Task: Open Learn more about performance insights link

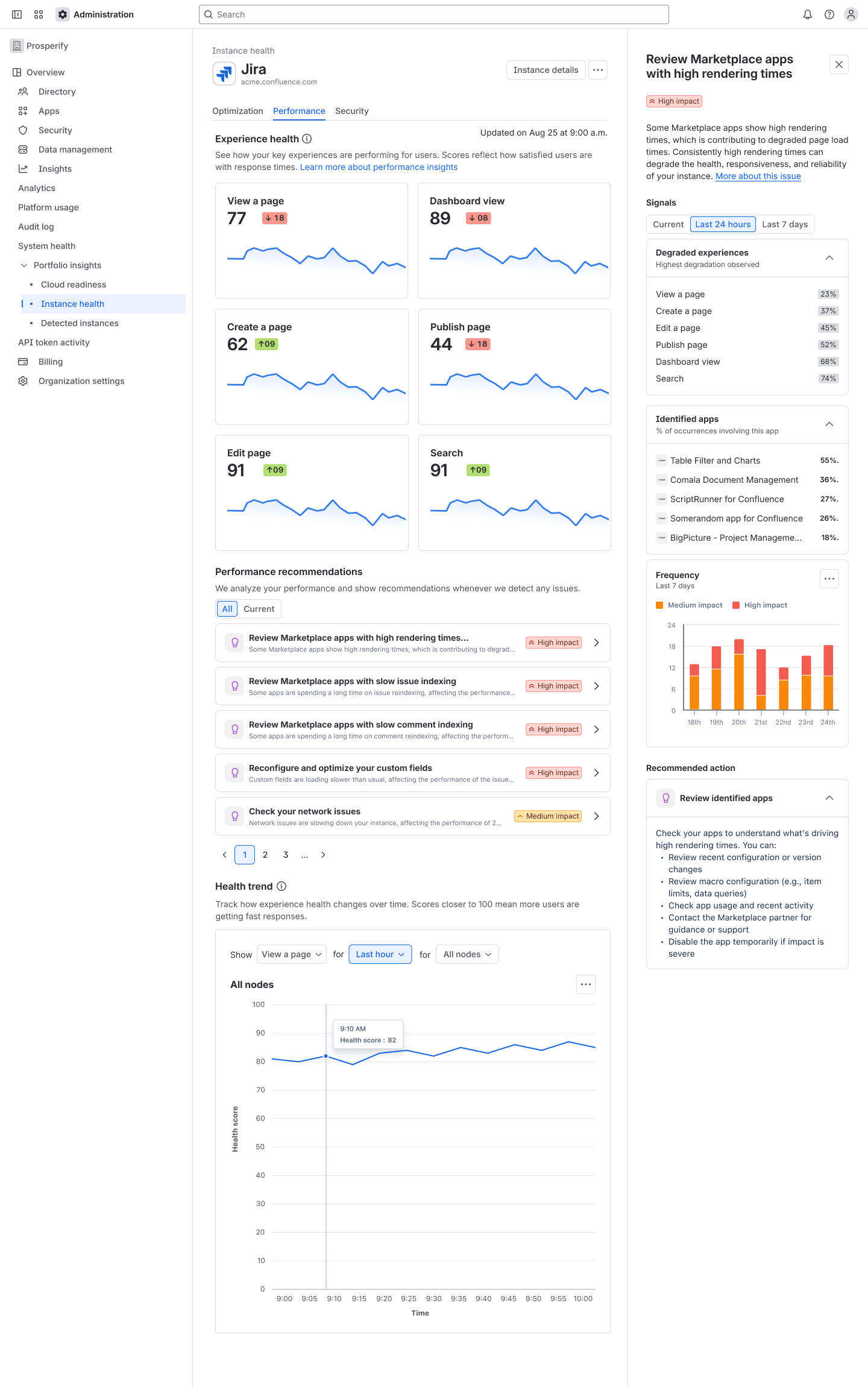Action: click(x=379, y=167)
